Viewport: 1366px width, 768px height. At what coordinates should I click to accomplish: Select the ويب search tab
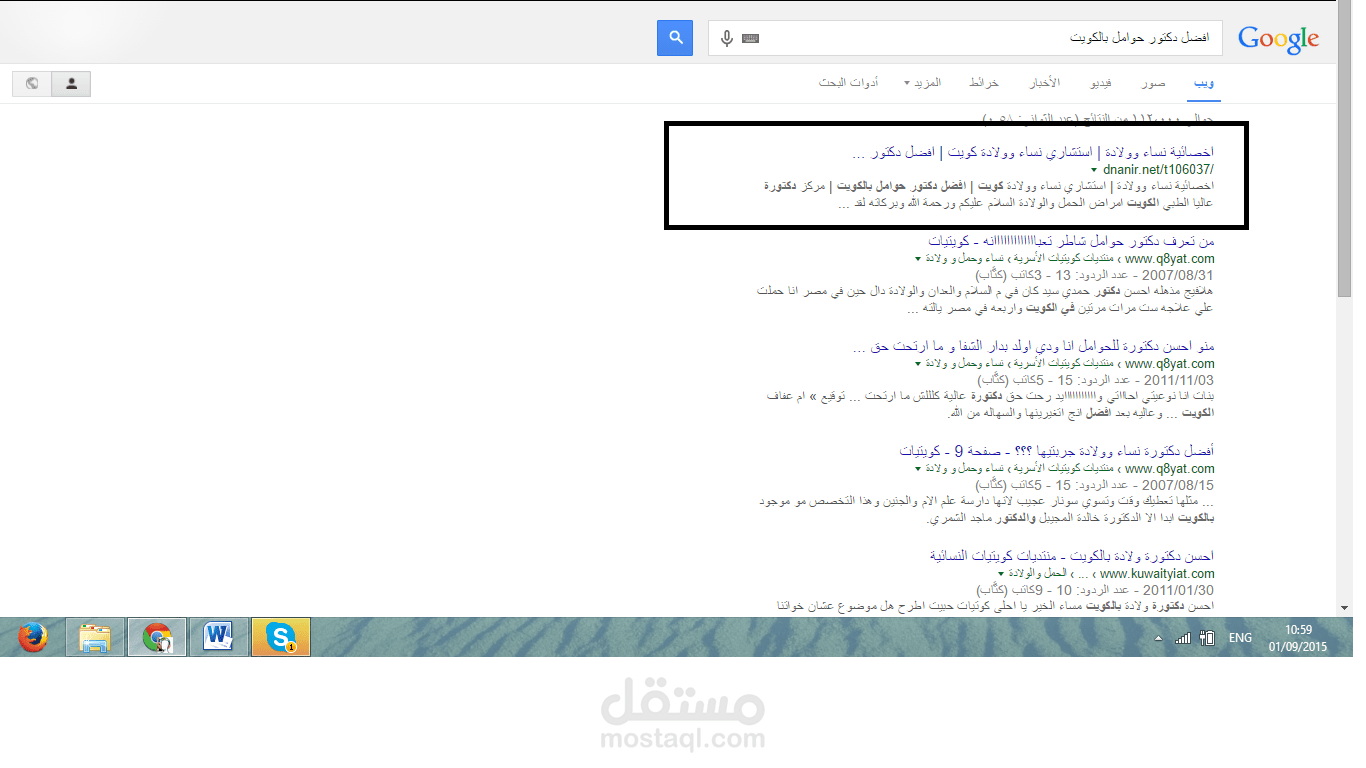tap(1205, 82)
